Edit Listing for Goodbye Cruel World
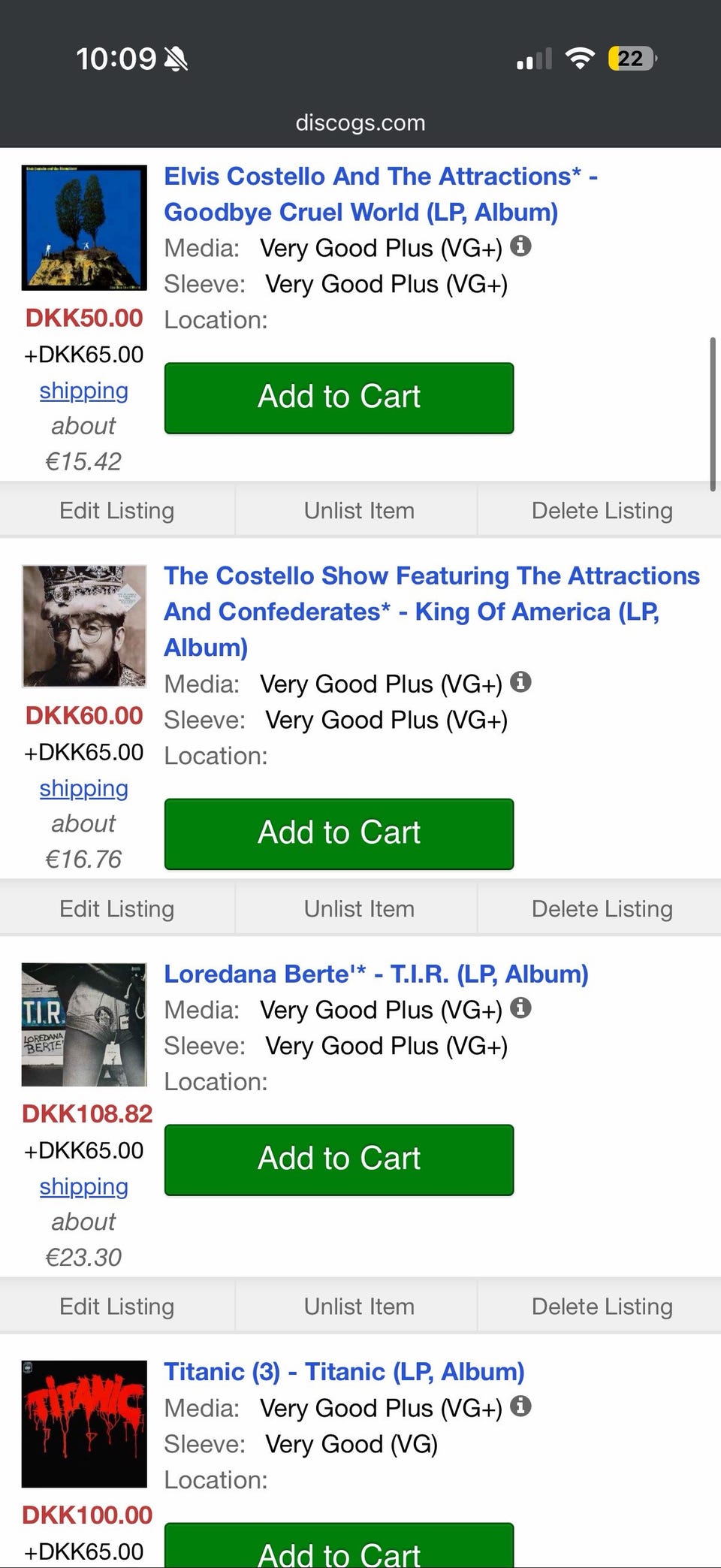Screen dimensions: 721x1568 point(116,511)
